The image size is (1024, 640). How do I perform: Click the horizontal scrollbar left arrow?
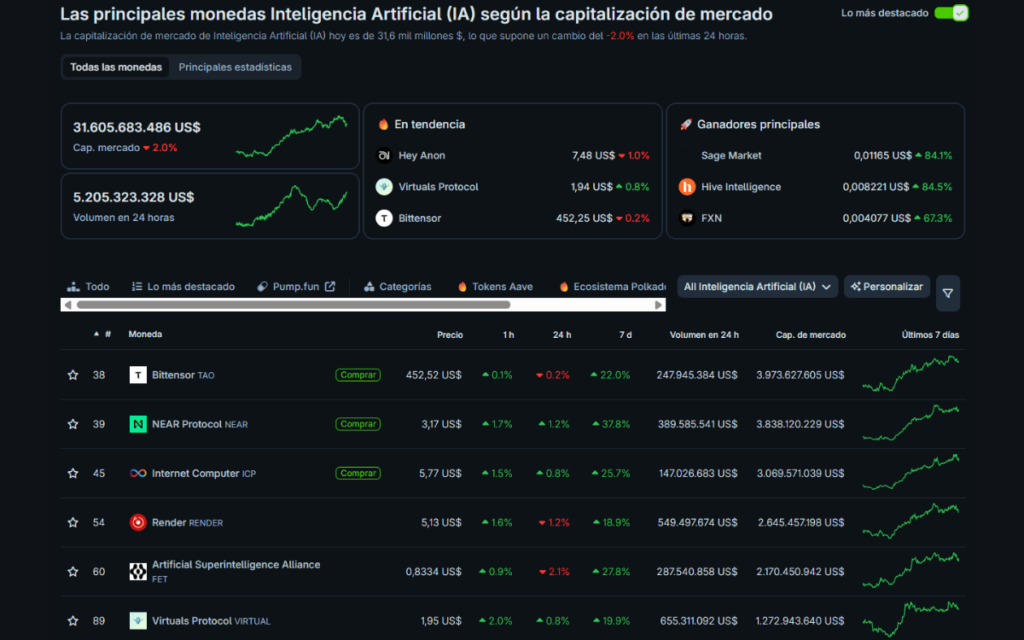[x=67, y=305]
